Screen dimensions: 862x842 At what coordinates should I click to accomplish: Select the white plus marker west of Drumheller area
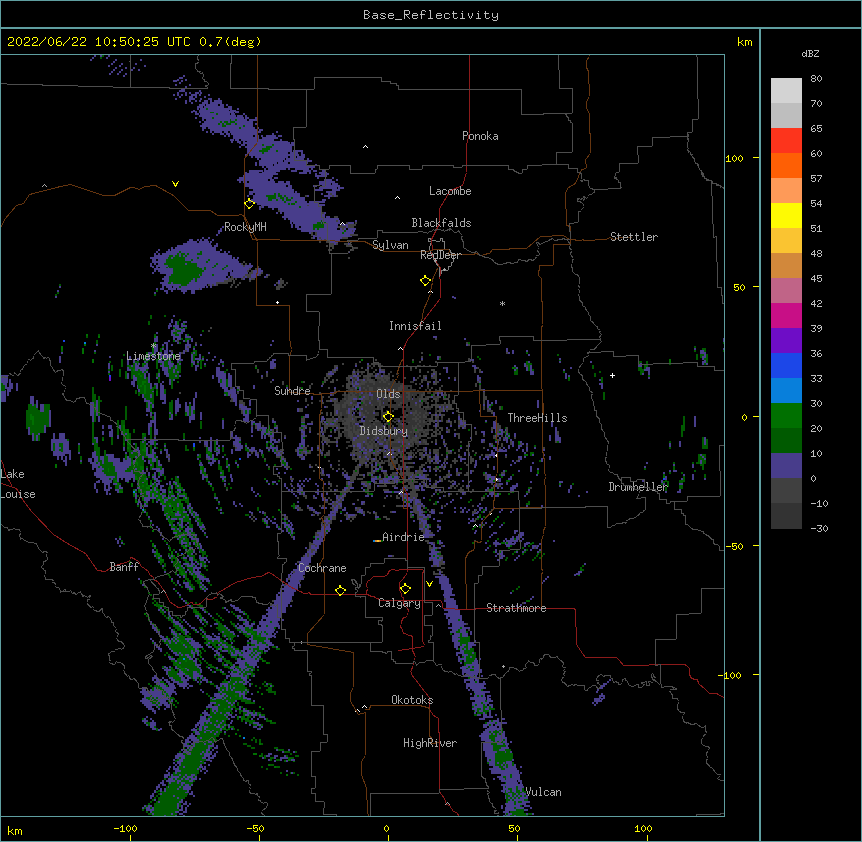(612, 375)
